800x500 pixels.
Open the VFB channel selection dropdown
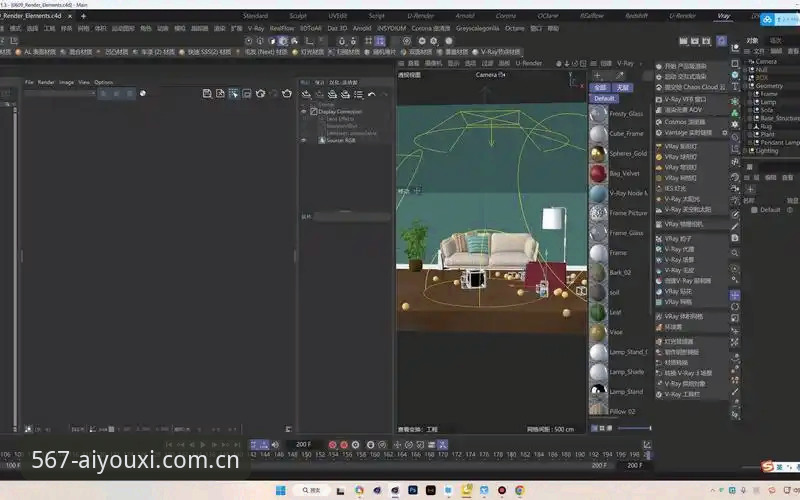pos(60,93)
